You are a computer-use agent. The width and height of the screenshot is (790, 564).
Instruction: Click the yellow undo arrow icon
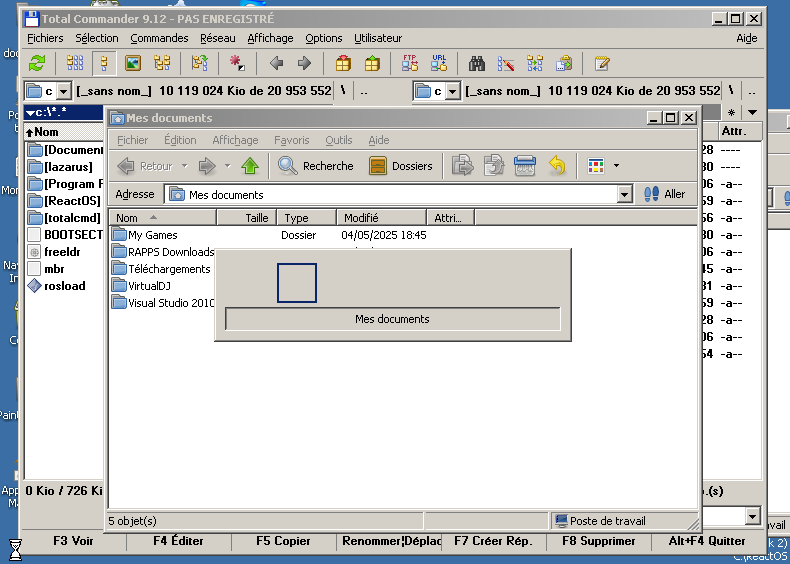(557, 166)
